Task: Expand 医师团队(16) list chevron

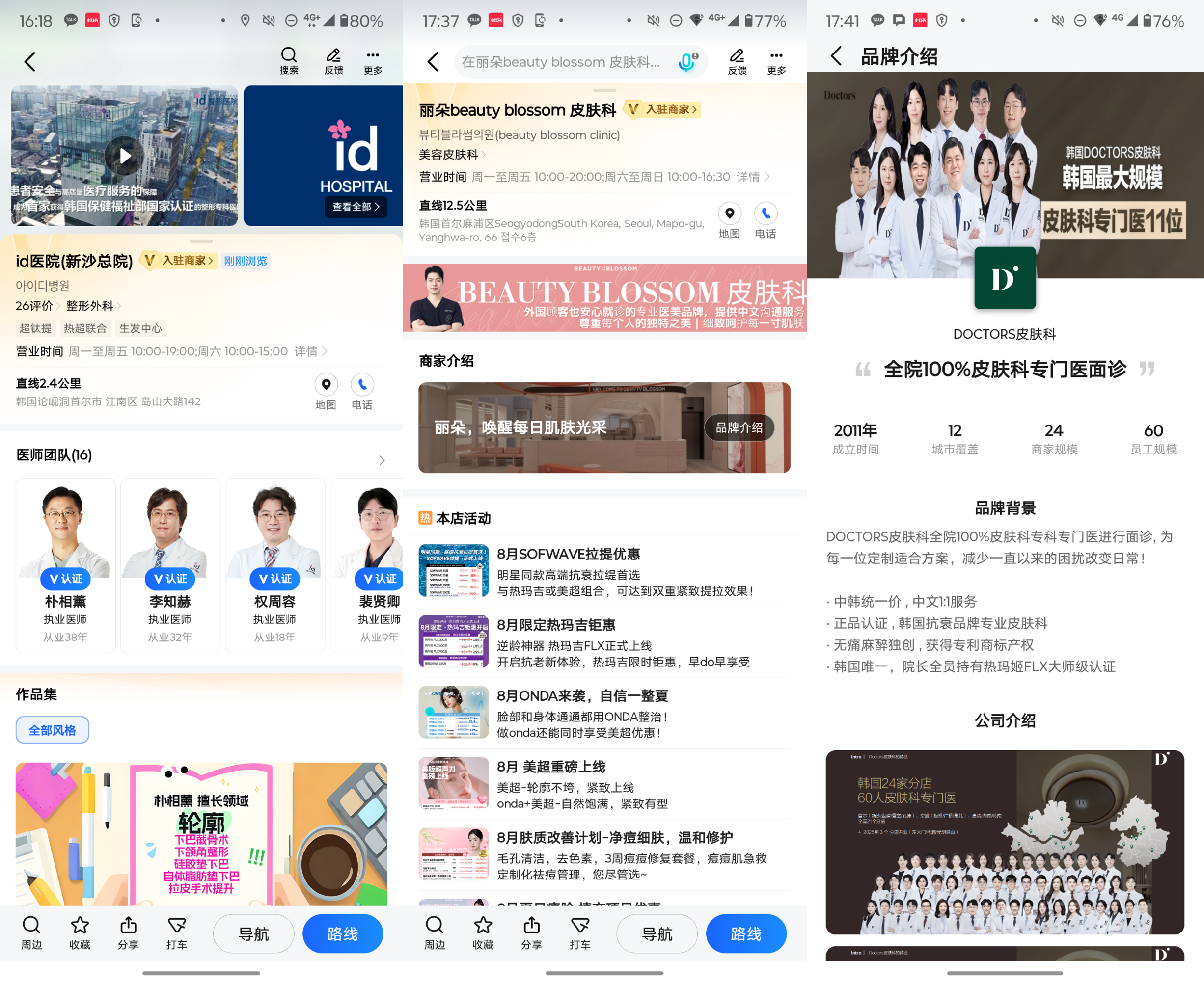Action: tap(382, 460)
